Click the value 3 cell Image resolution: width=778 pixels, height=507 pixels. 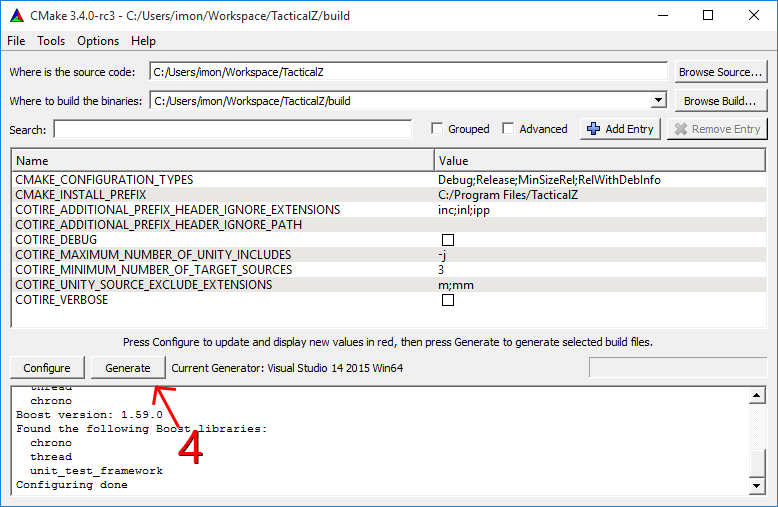tap(600, 270)
